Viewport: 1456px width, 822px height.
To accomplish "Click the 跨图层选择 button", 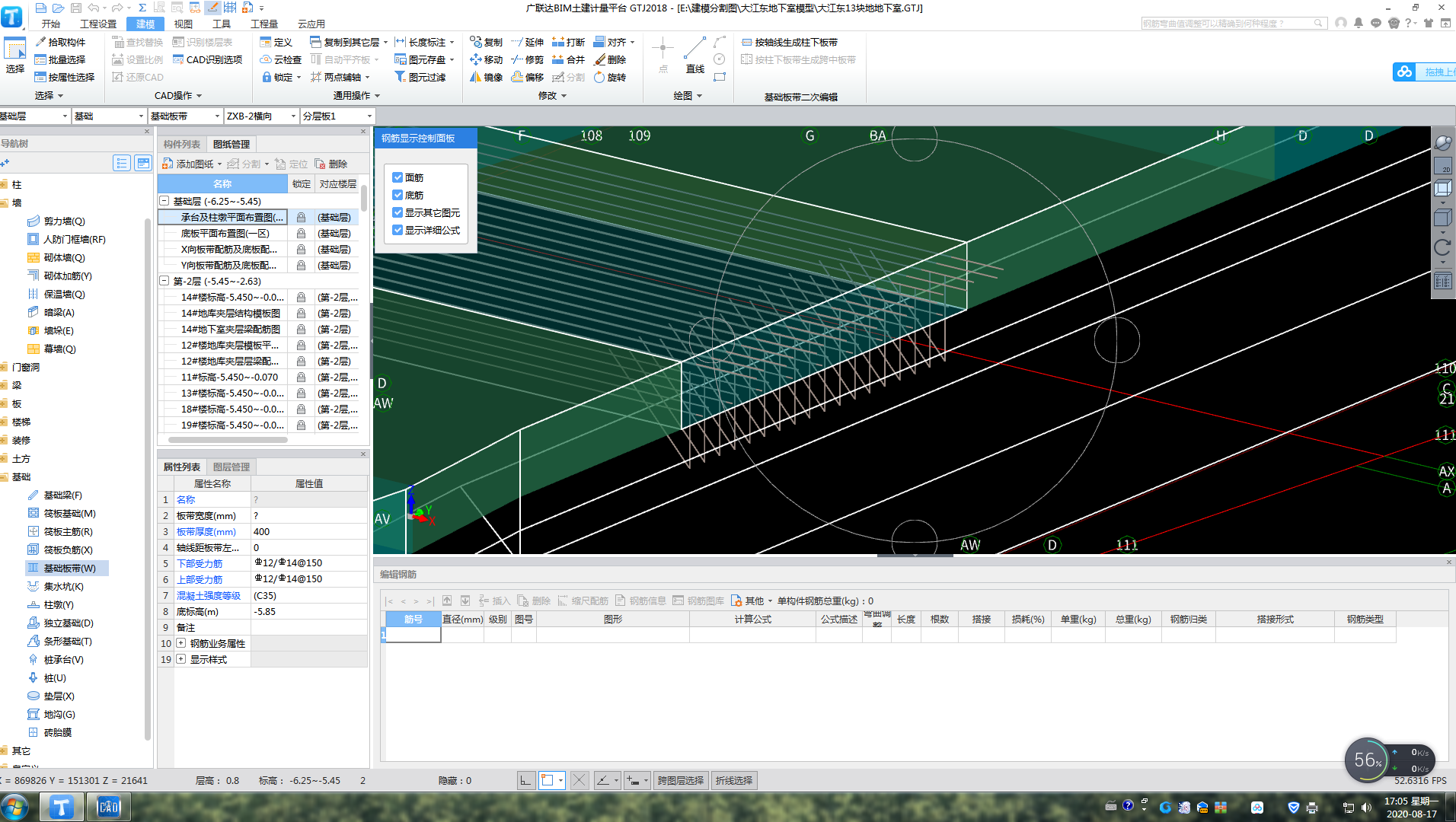I will pyautogui.click(x=680, y=780).
